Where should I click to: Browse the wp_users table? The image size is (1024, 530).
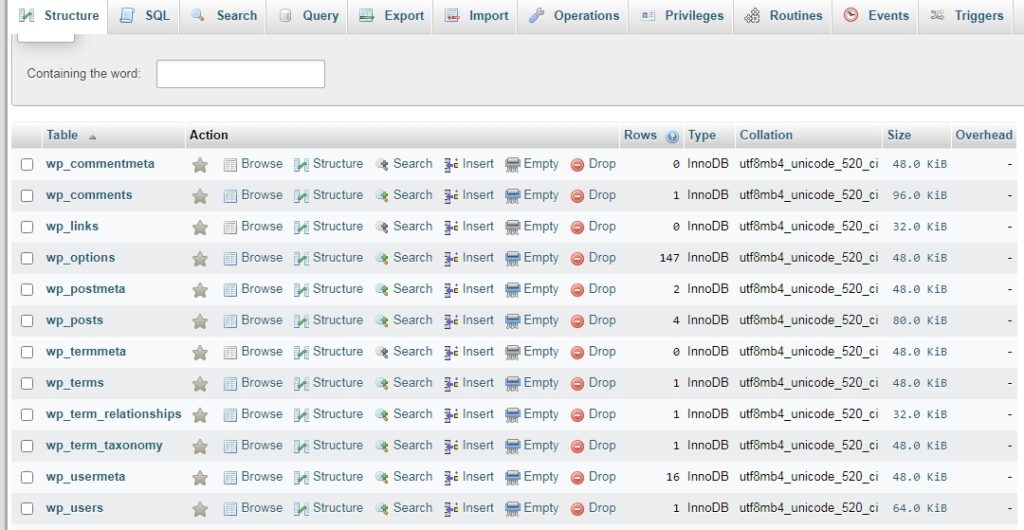click(253, 508)
